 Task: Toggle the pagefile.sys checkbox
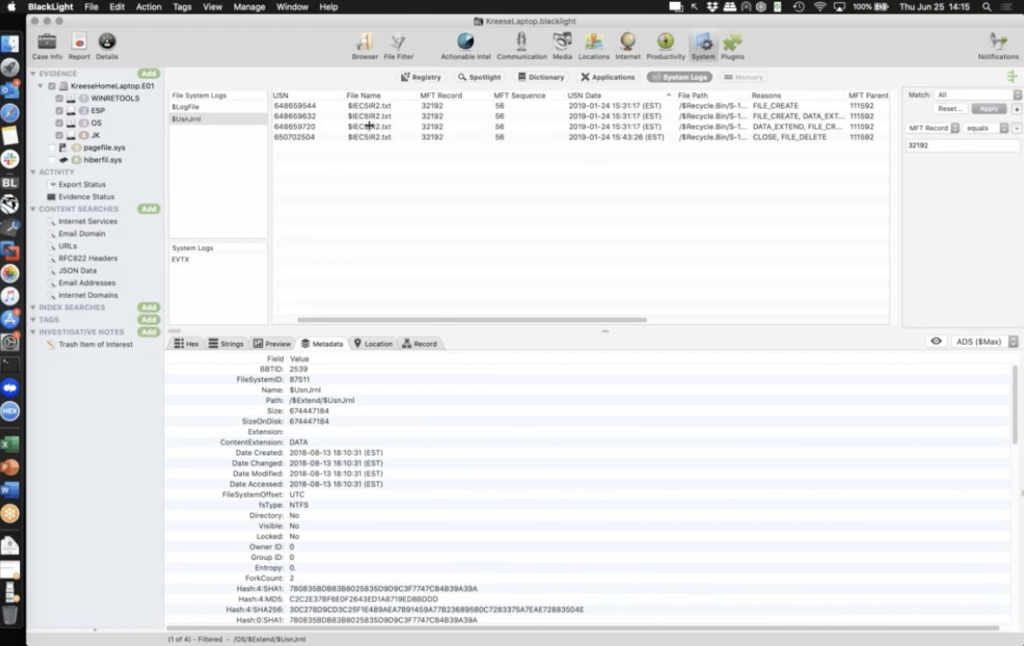point(52,148)
